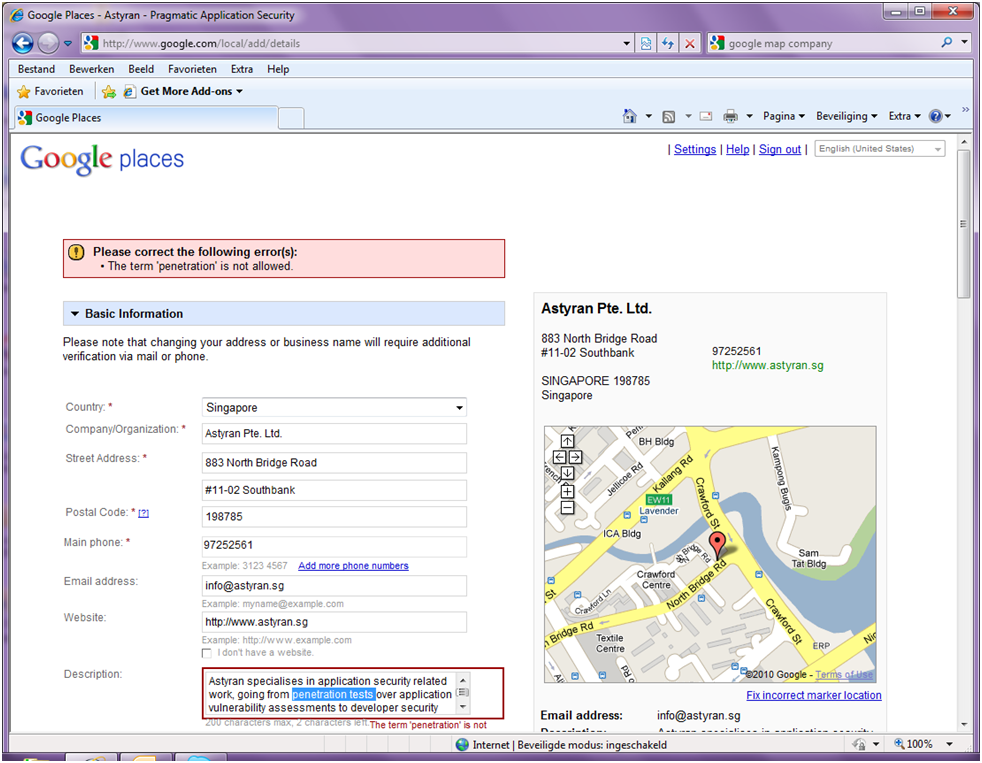Click the browser Back arrow button

23,43
